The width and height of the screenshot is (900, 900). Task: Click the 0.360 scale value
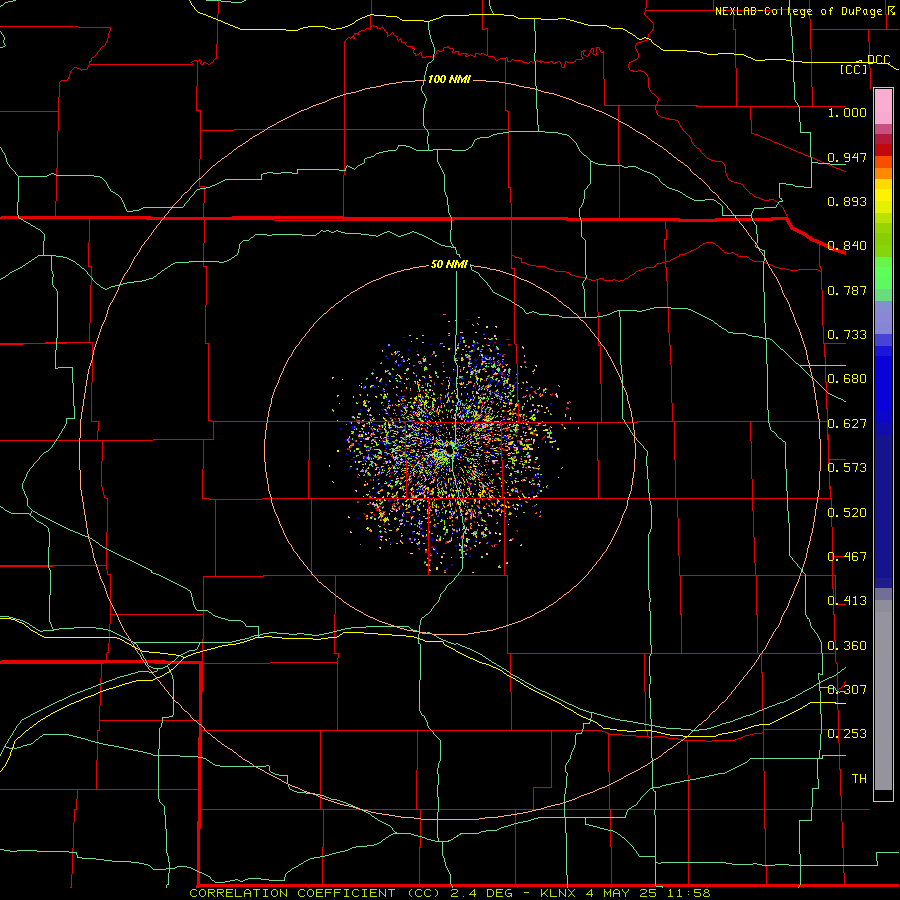(847, 646)
